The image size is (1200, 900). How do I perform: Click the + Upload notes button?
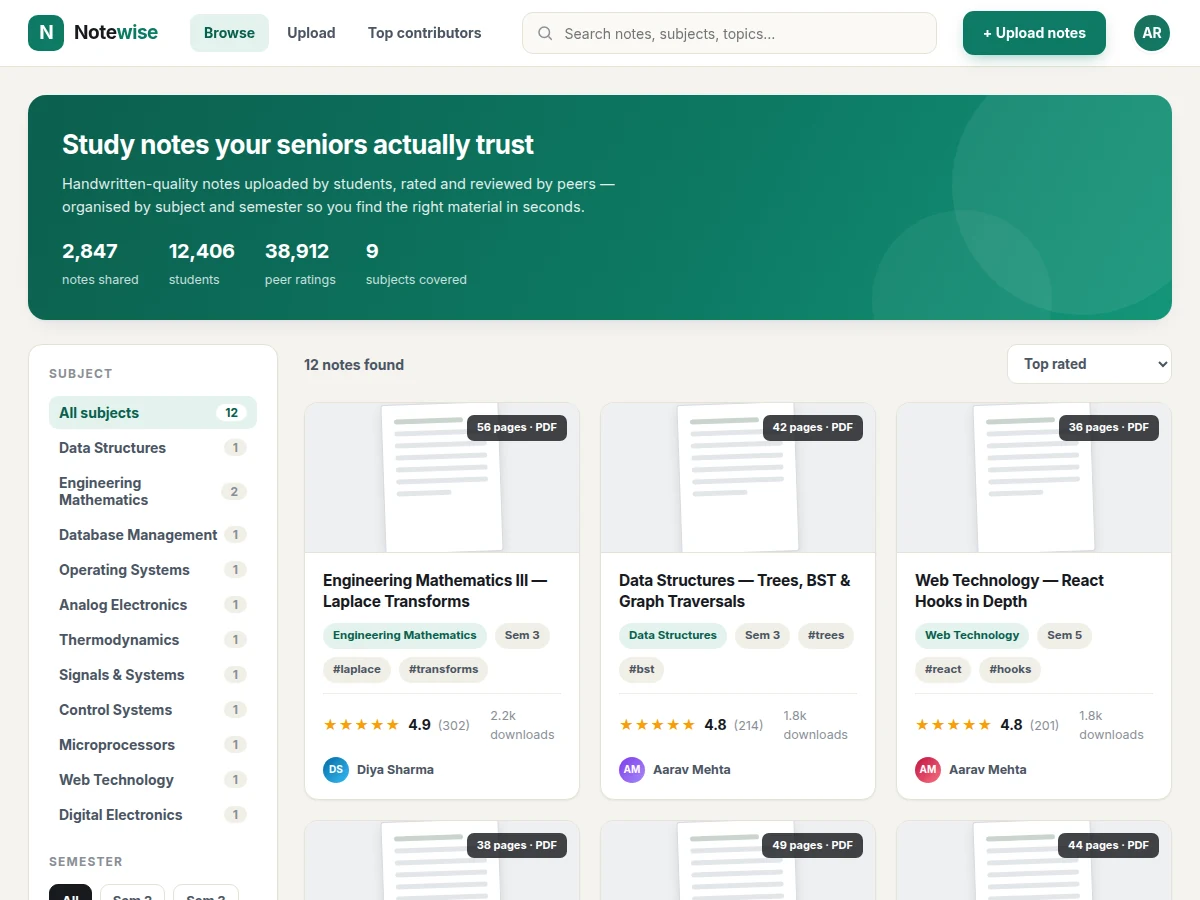point(1034,33)
